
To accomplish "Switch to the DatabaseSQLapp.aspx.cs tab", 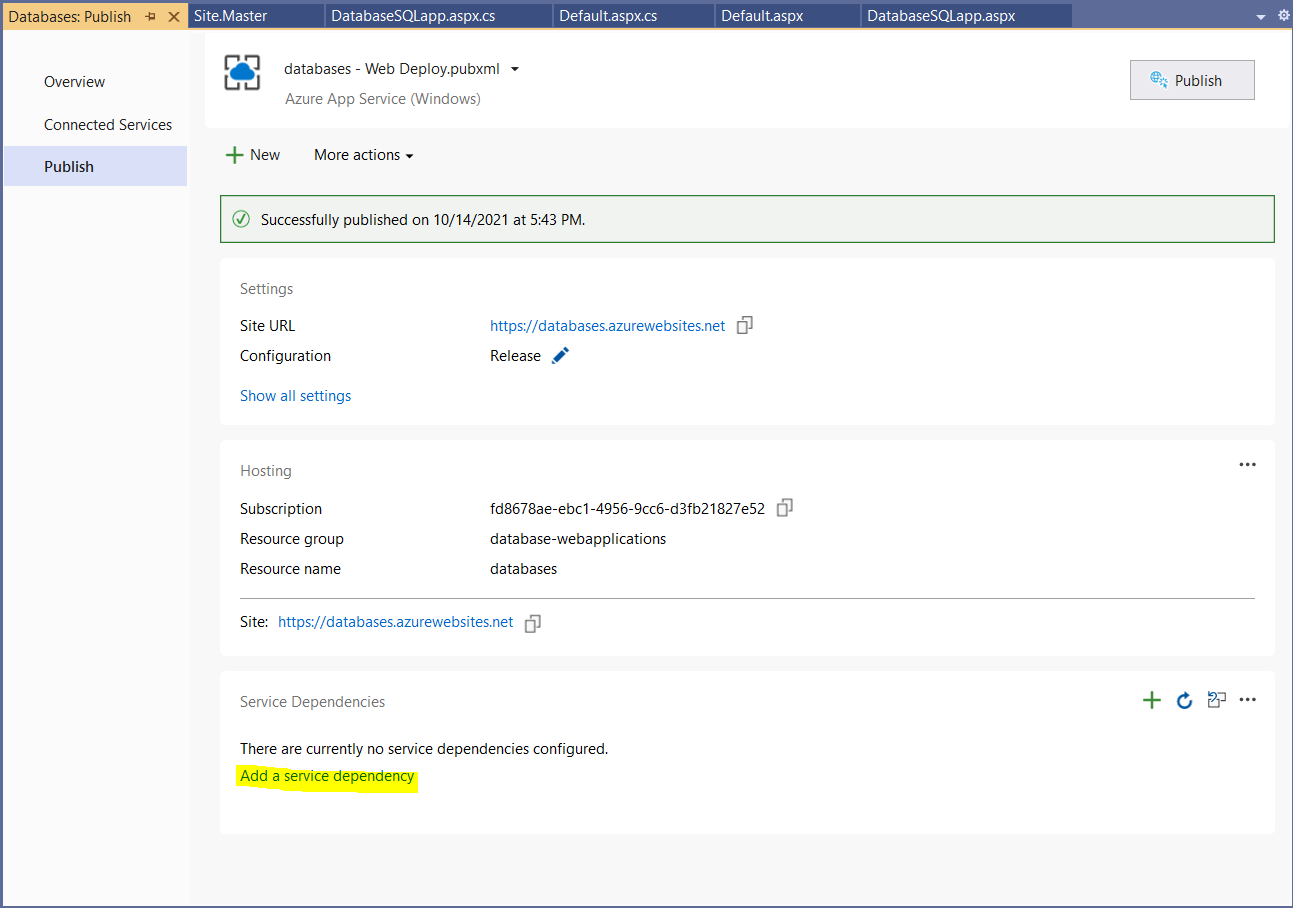I will pyautogui.click(x=440, y=16).
